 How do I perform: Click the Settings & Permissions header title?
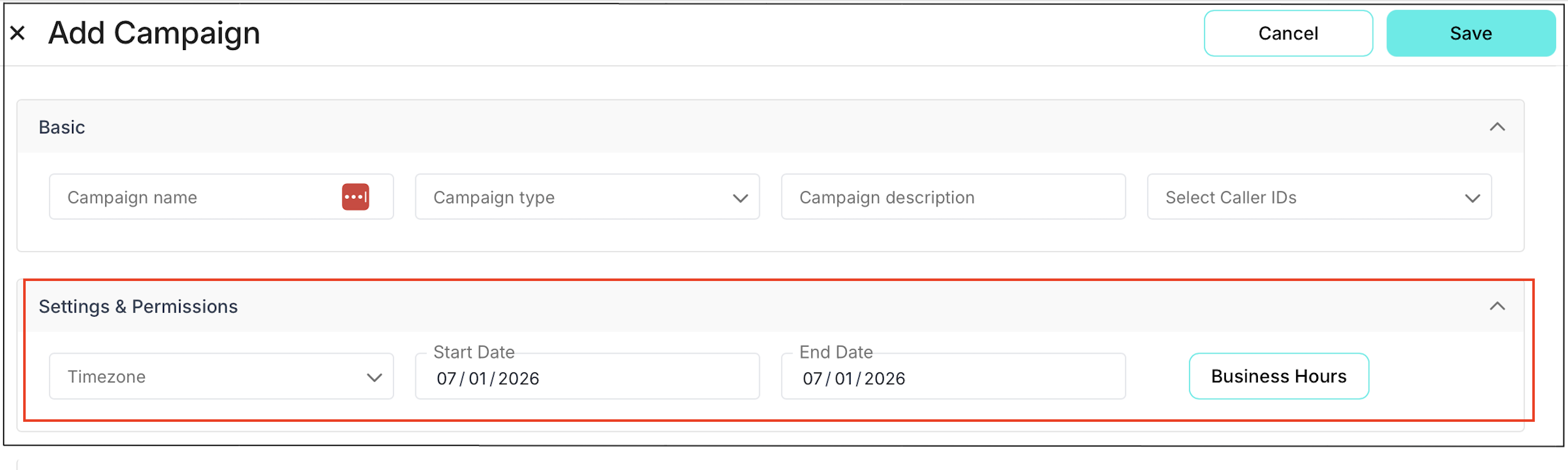click(x=138, y=307)
